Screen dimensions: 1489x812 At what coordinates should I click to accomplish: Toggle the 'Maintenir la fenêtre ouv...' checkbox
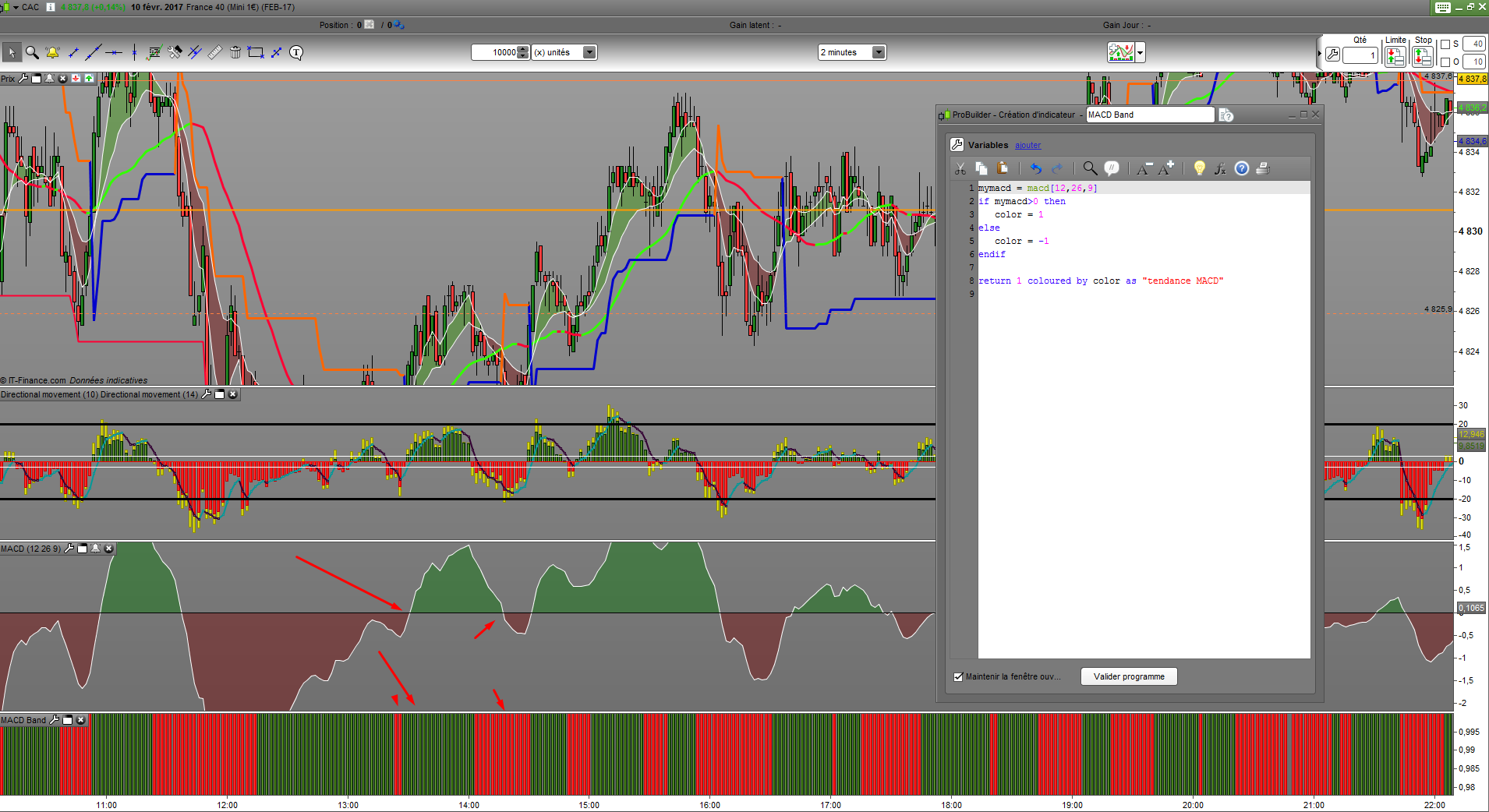pos(958,676)
